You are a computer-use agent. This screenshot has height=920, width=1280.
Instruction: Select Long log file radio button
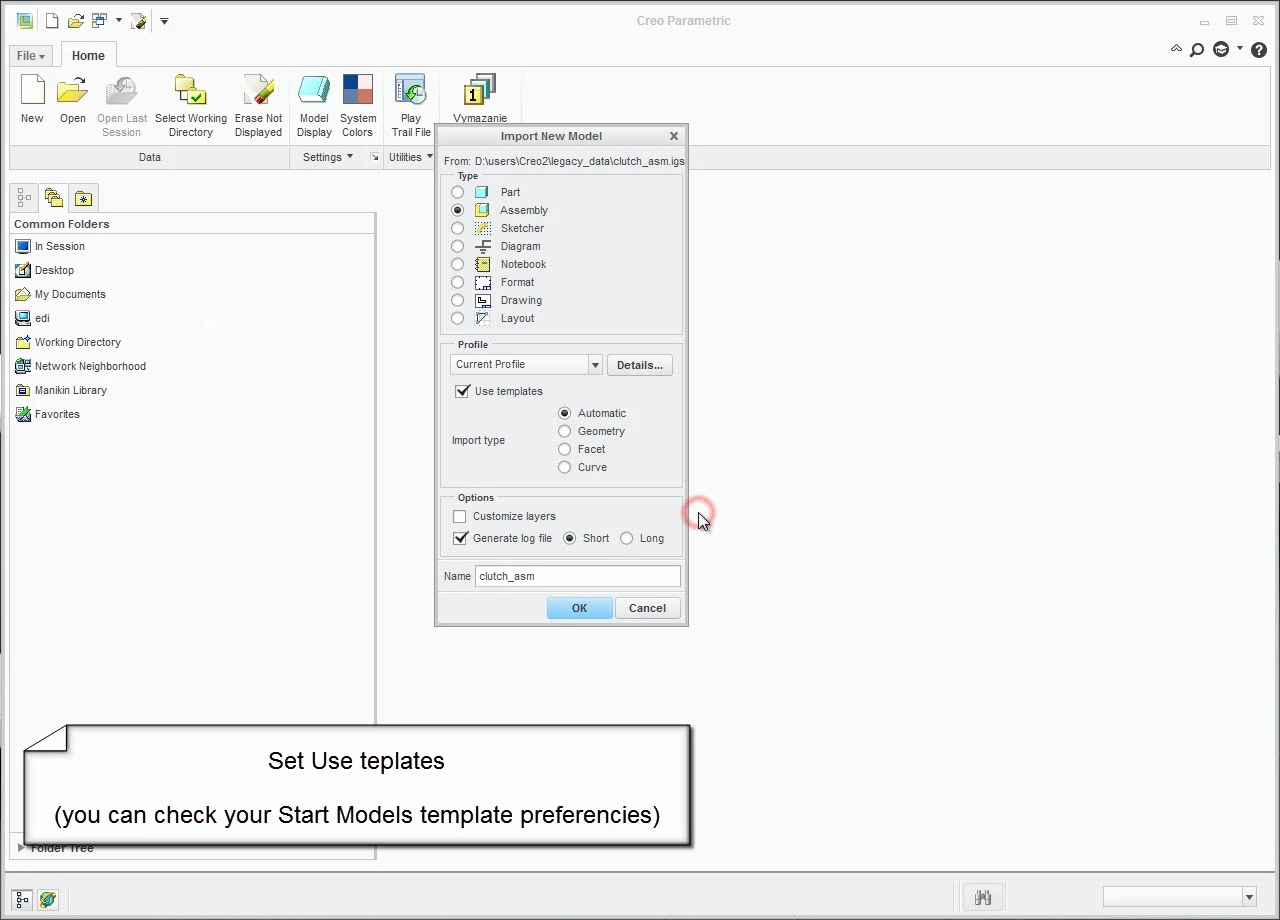[x=627, y=538]
